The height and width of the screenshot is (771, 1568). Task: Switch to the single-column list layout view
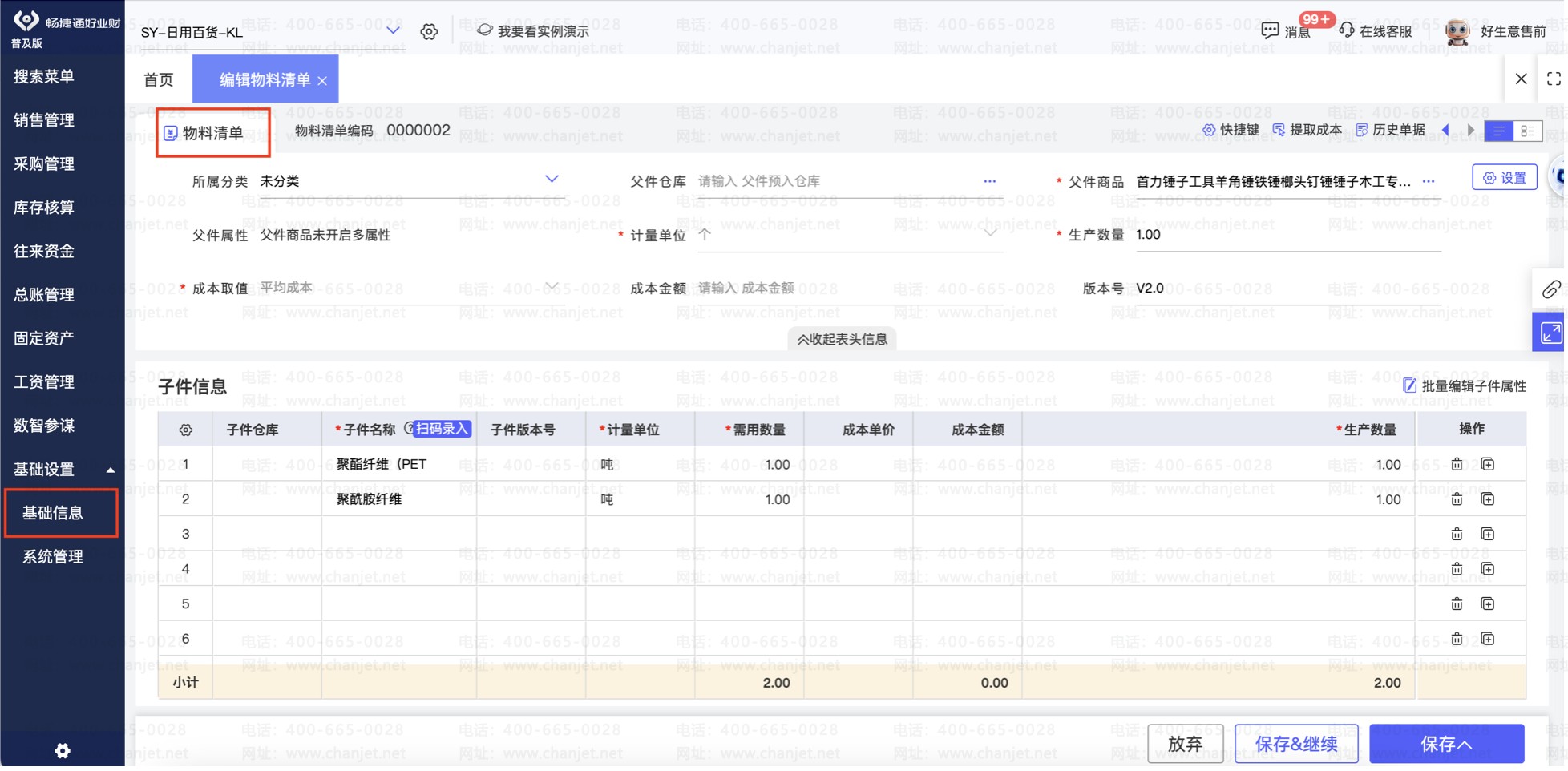(x=1499, y=131)
